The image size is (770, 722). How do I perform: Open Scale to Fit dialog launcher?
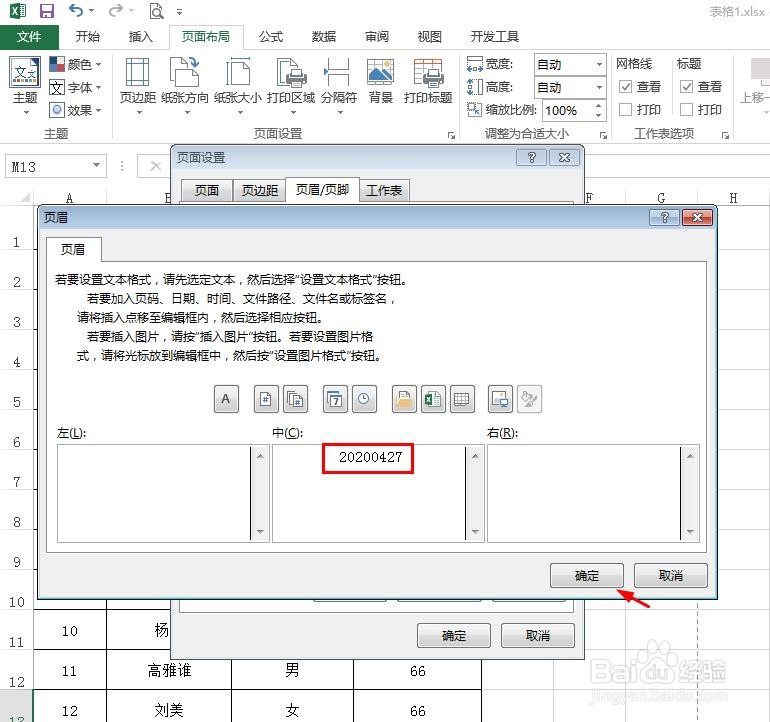pyautogui.click(x=604, y=135)
